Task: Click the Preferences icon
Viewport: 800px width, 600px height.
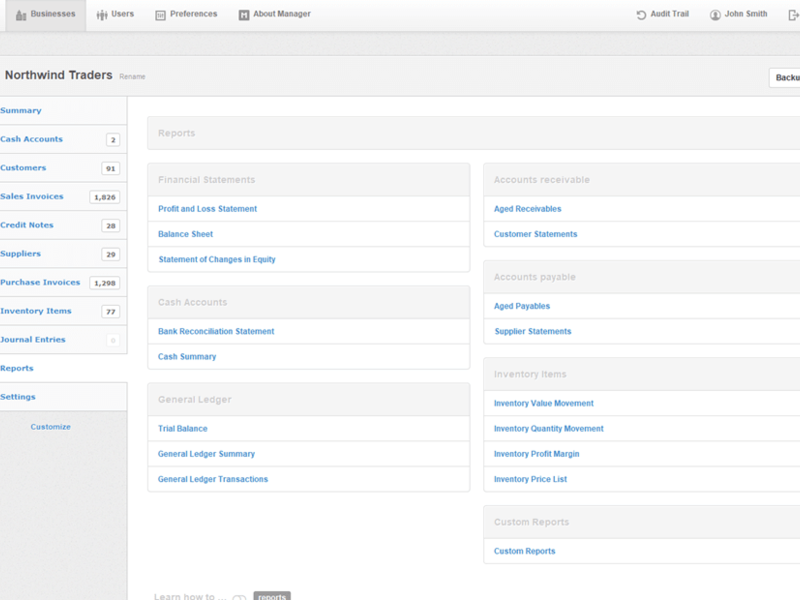Action: tap(163, 13)
